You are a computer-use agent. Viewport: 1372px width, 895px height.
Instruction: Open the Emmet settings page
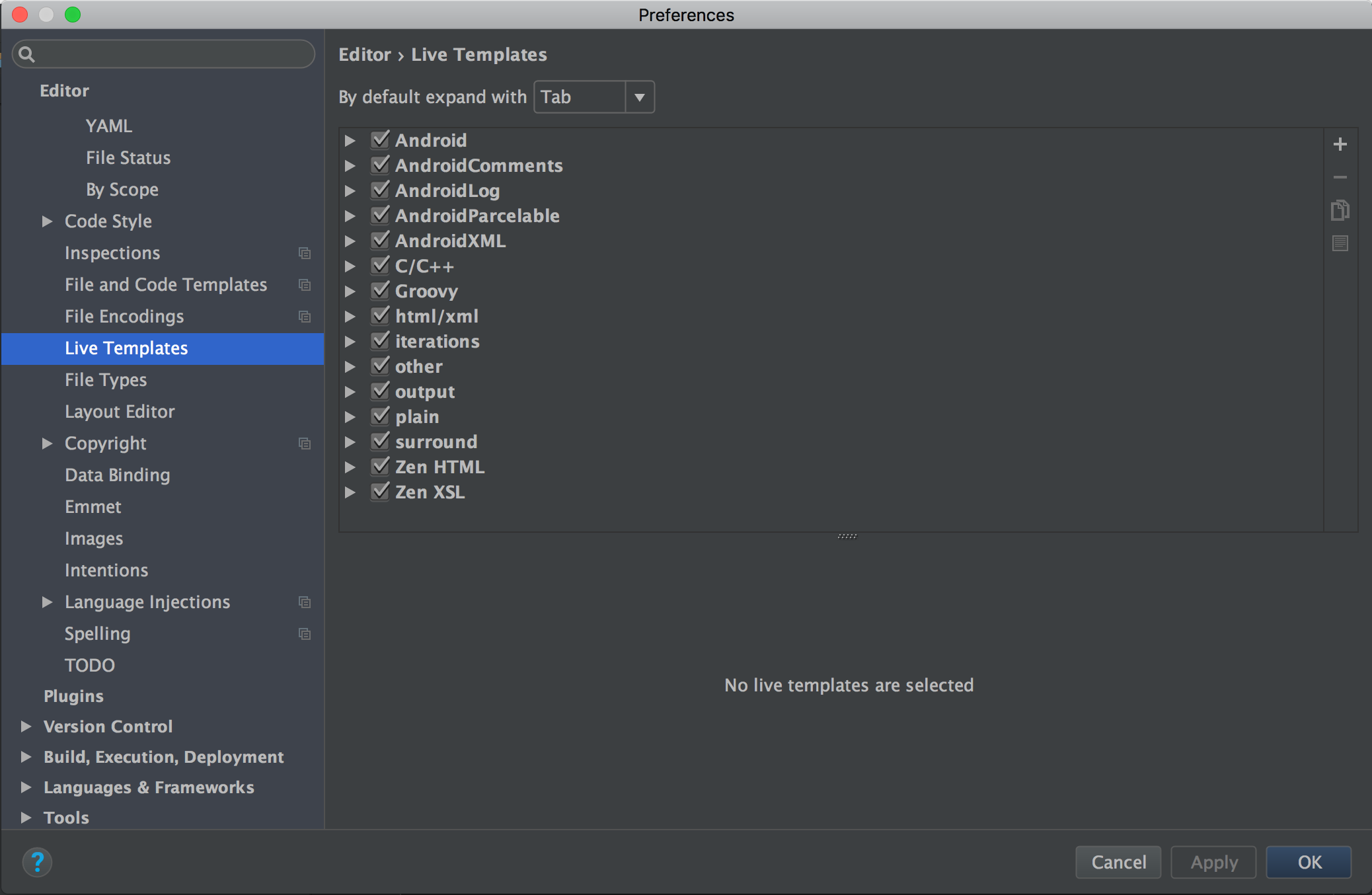(93, 507)
